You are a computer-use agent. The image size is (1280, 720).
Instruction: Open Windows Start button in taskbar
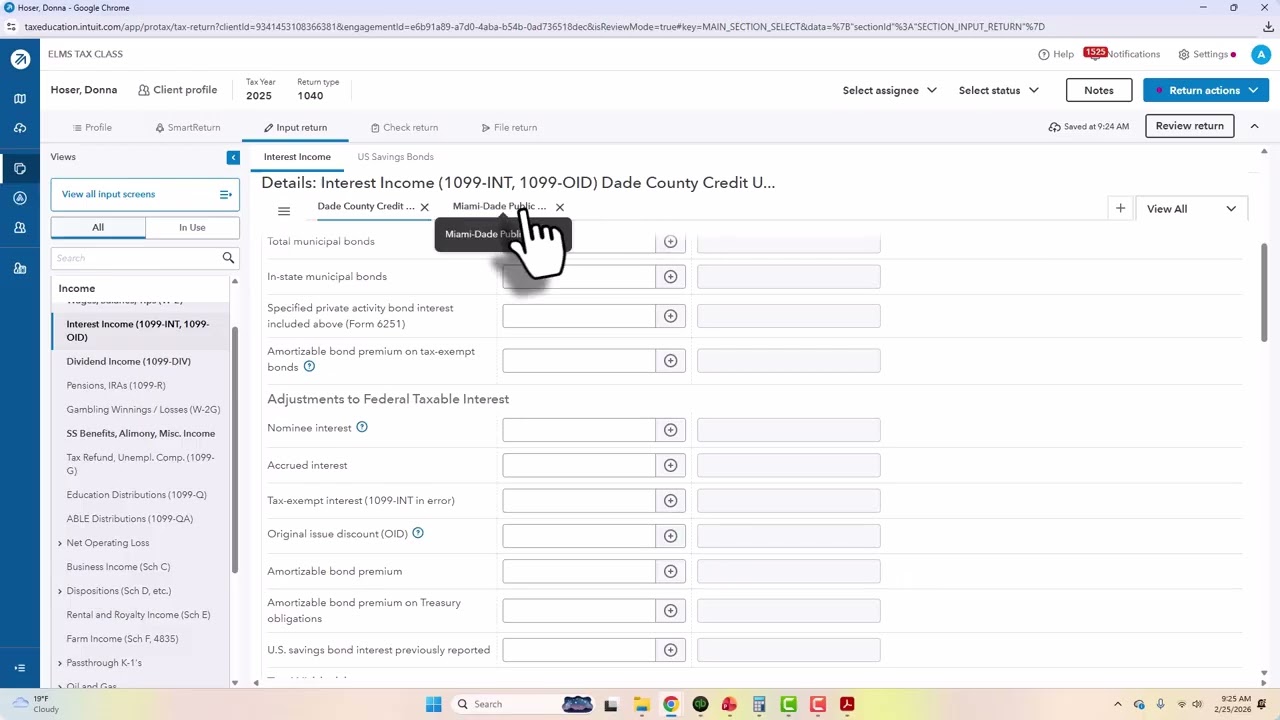pyautogui.click(x=433, y=704)
